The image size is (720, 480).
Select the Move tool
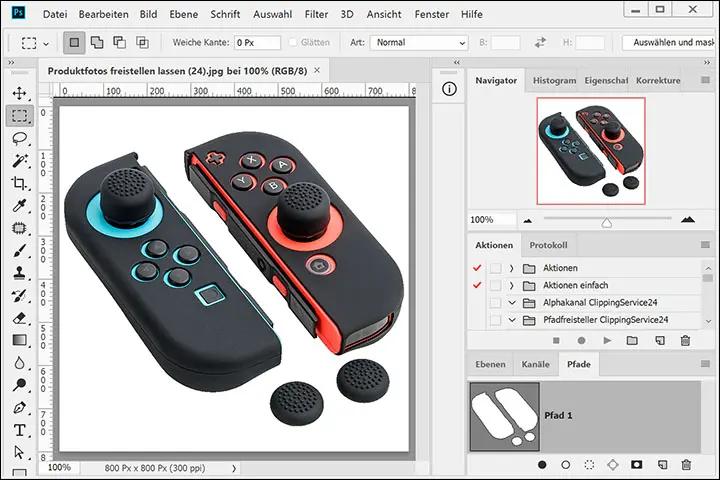click(x=19, y=93)
